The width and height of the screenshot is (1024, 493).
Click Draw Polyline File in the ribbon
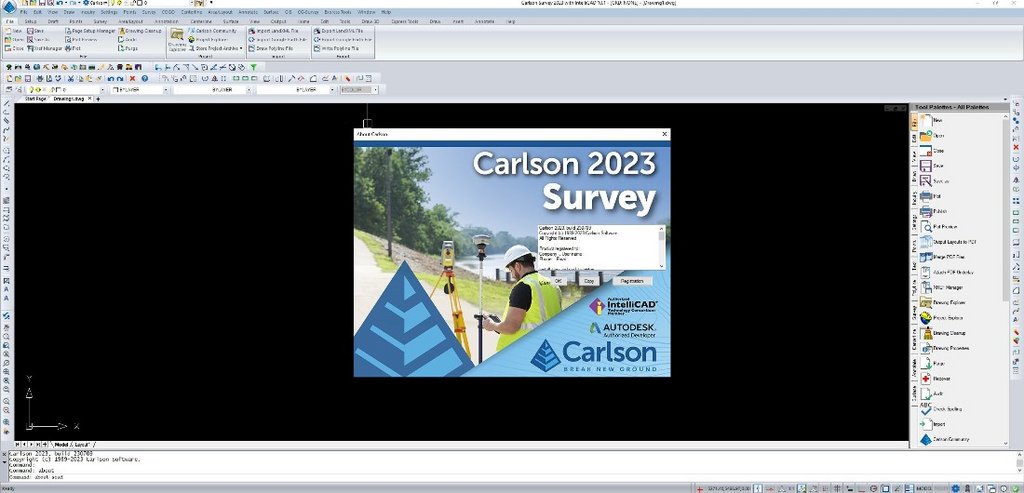point(271,48)
